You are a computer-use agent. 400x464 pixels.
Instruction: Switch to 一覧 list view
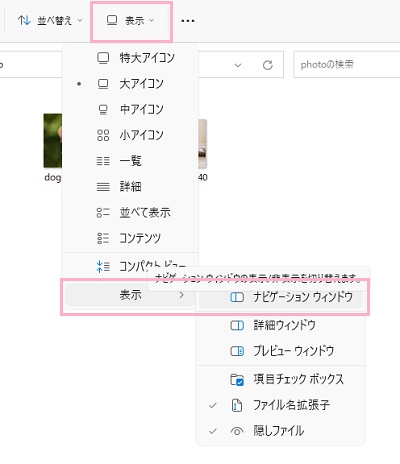point(130,161)
